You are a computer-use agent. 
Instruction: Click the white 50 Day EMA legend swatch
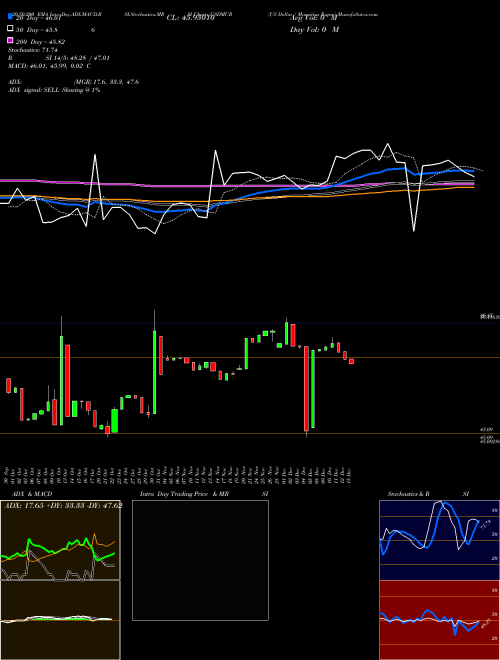10,29
